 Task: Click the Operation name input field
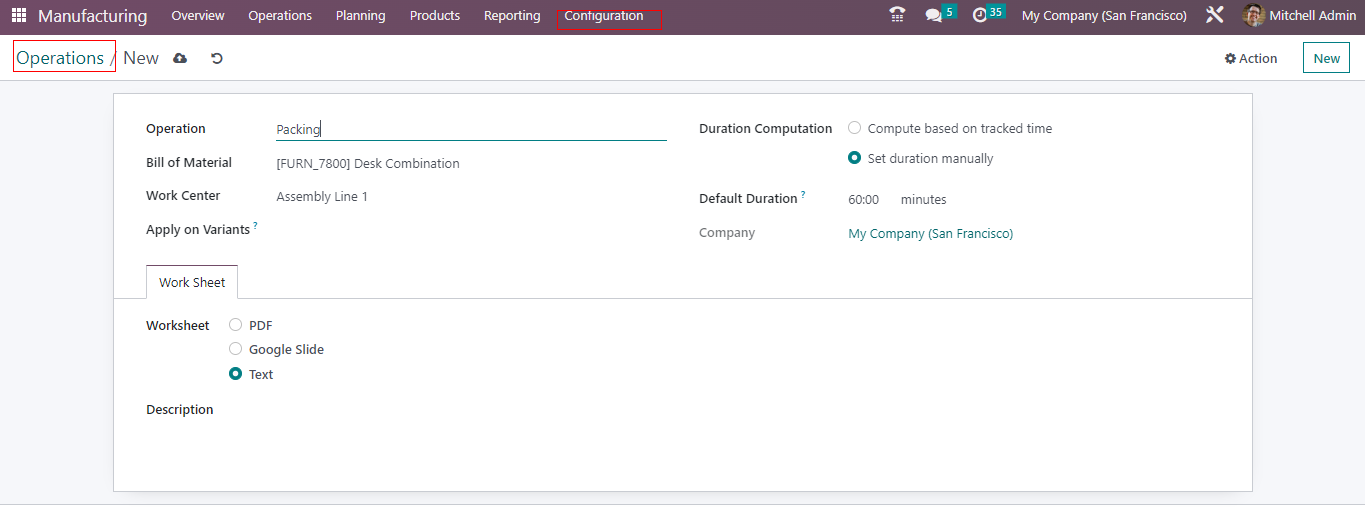point(470,129)
